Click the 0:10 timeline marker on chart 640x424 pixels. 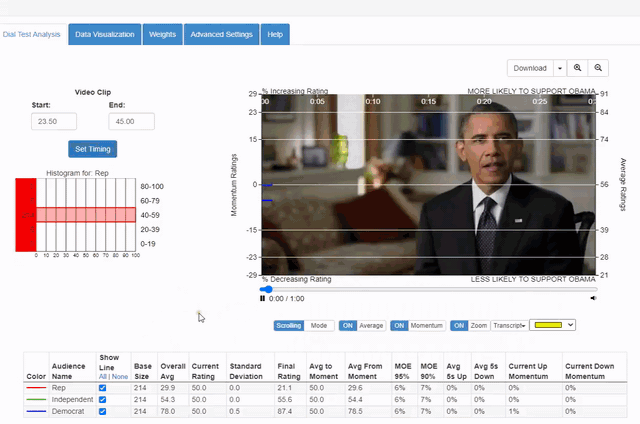point(373,101)
